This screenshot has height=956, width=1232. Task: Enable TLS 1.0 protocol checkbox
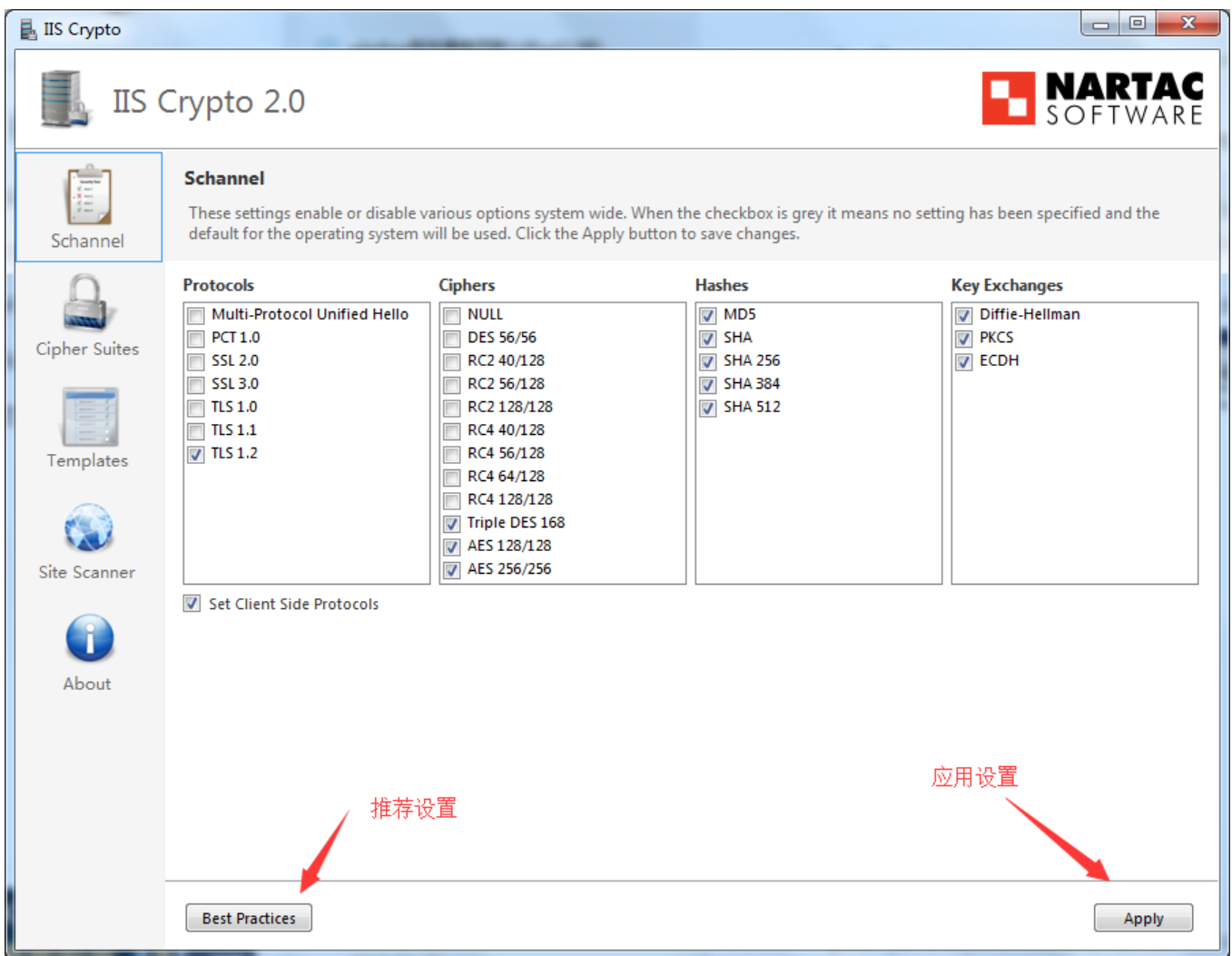point(195,409)
